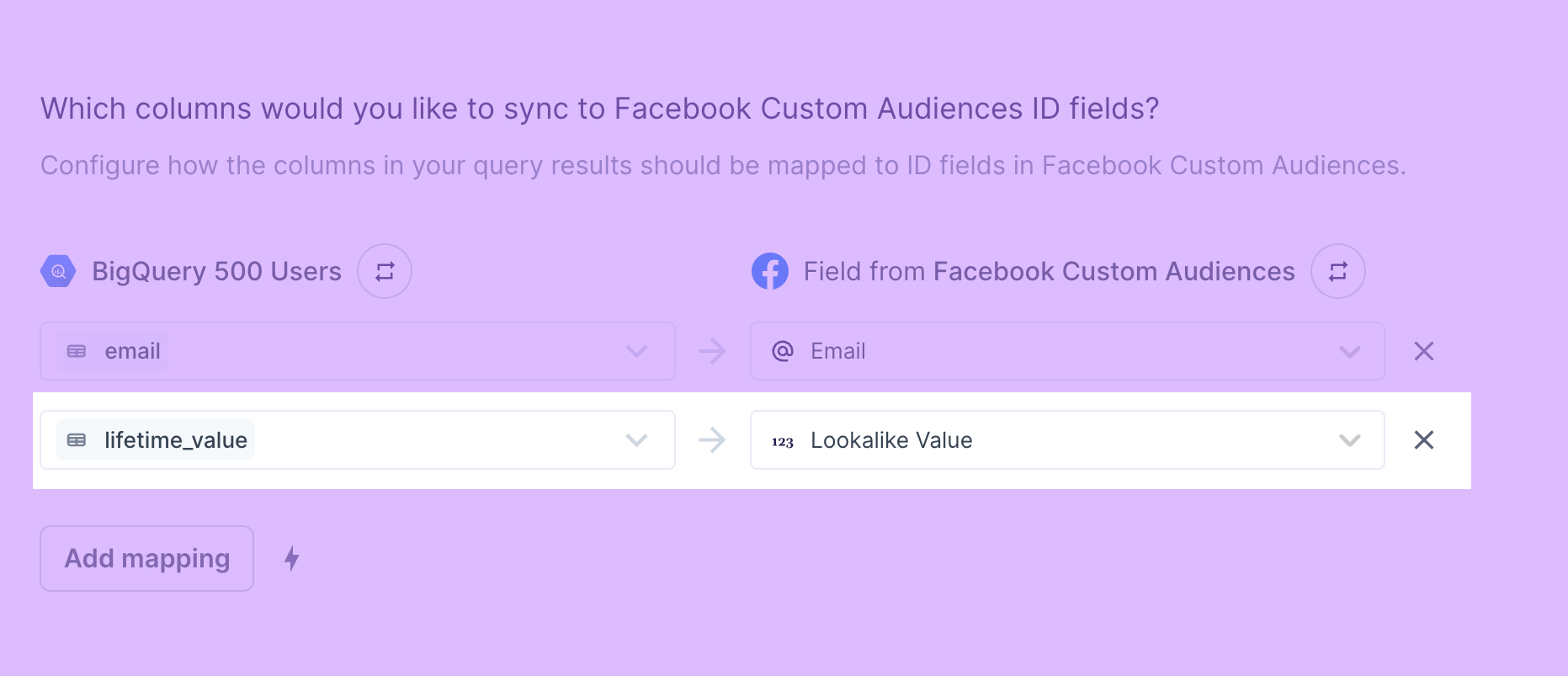Open the email source column dropdown

click(358, 351)
